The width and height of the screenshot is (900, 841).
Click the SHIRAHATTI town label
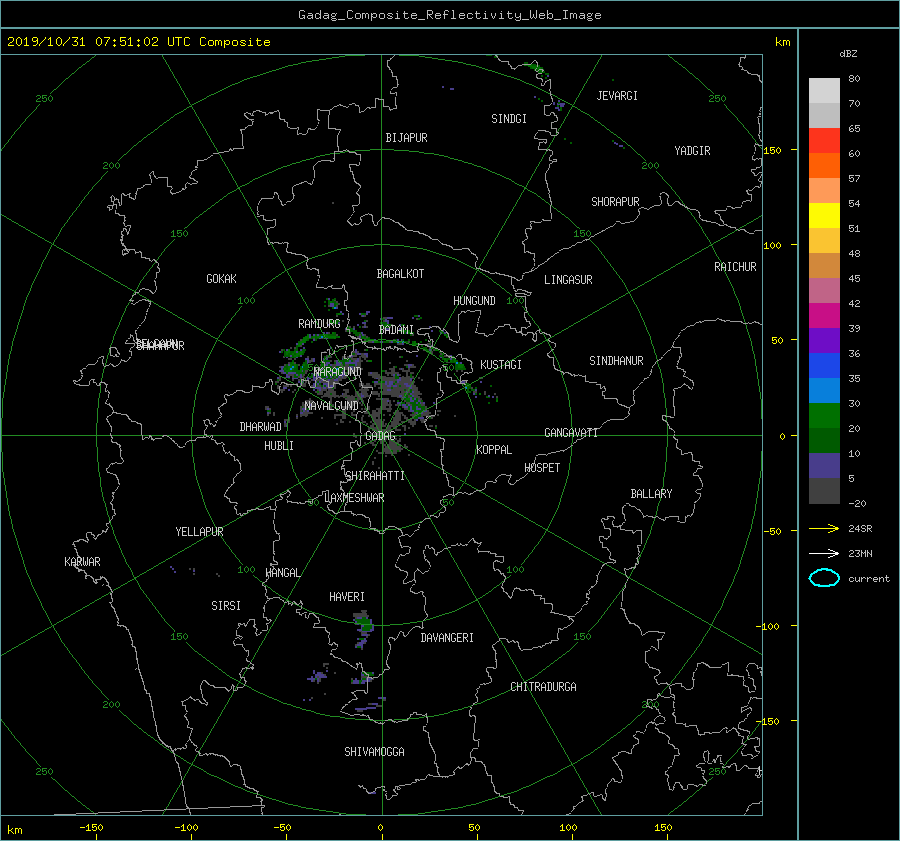click(x=375, y=476)
